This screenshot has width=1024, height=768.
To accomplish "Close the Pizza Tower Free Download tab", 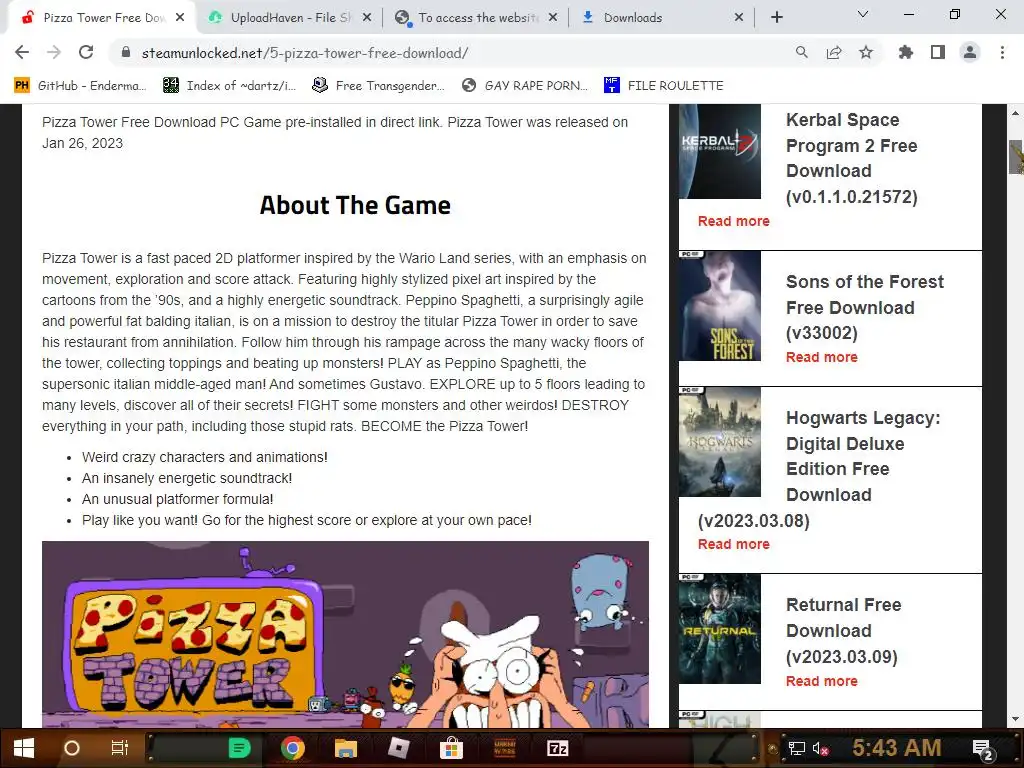I will click(x=180, y=18).
